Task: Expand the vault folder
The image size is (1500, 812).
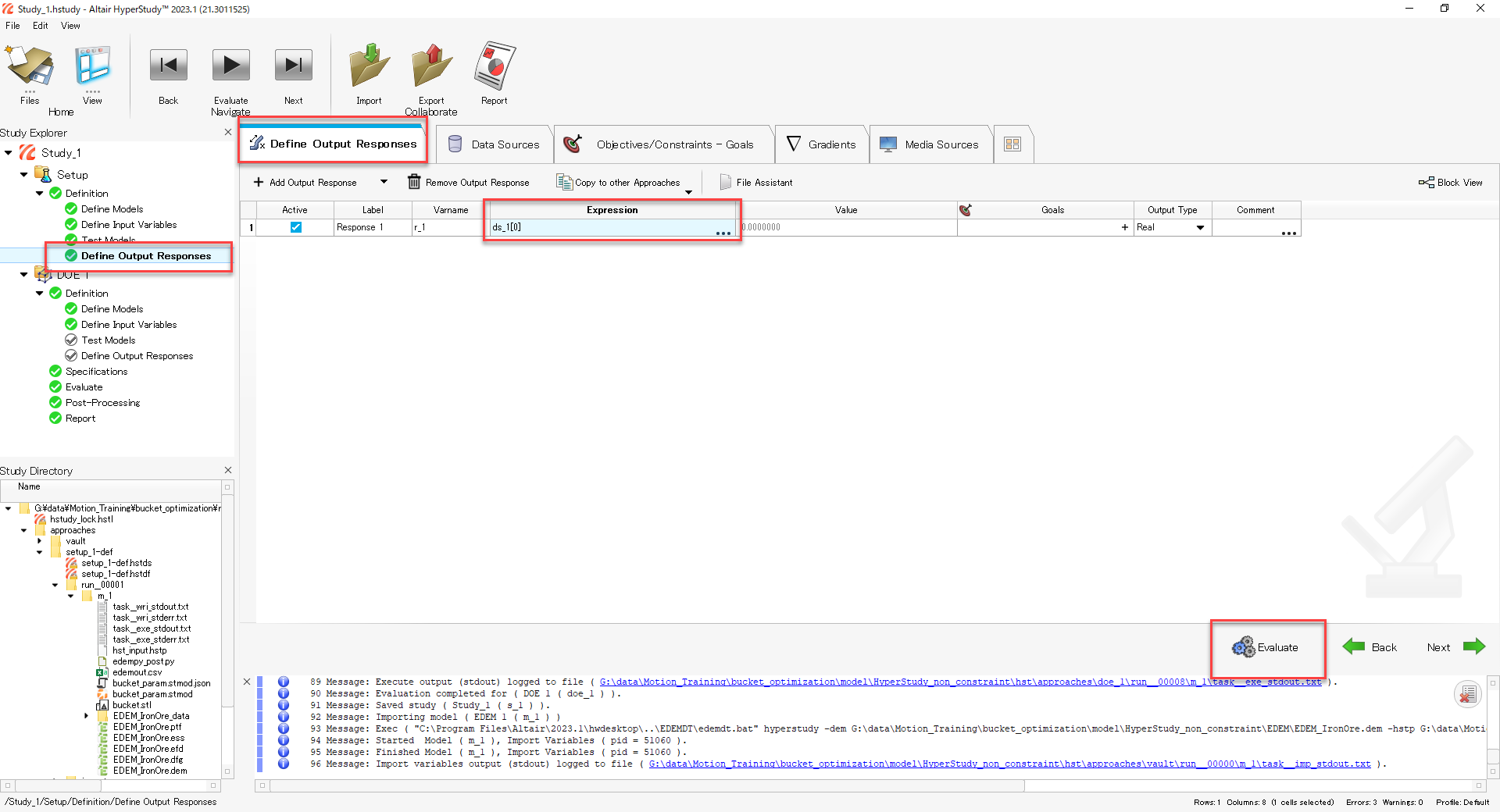Action: coord(40,541)
